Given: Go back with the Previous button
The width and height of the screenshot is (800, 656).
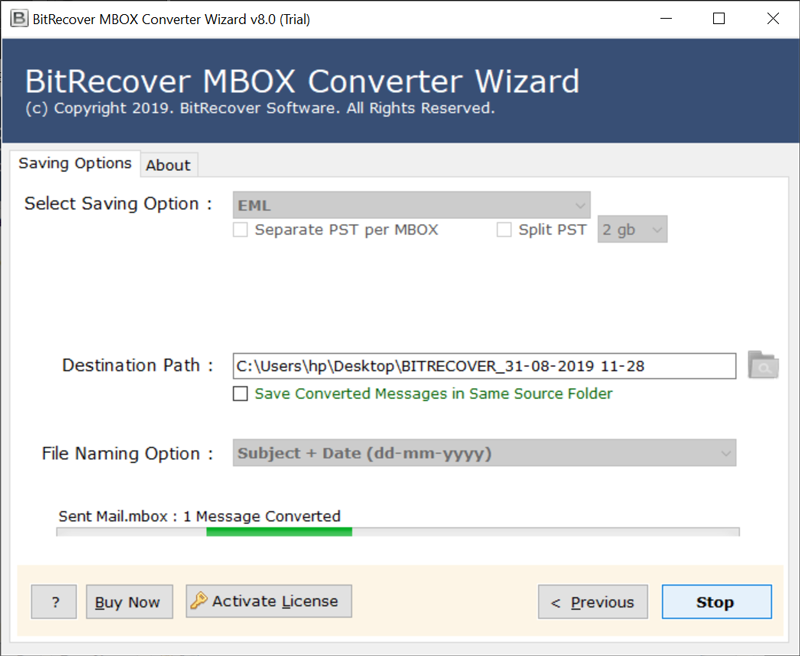Looking at the screenshot, I should pyautogui.click(x=593, y=601).
